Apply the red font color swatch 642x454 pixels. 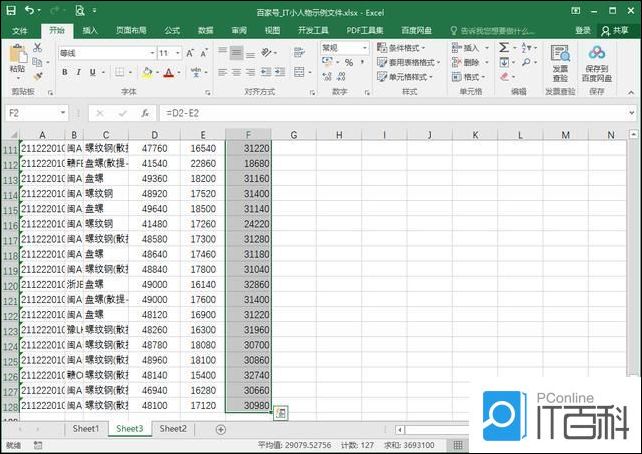point(167,72)
